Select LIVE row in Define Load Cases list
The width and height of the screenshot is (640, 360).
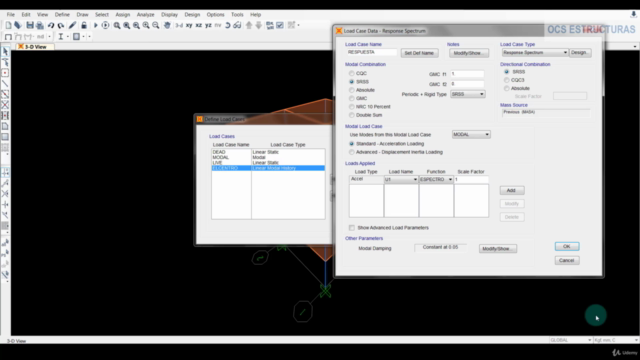268,163
